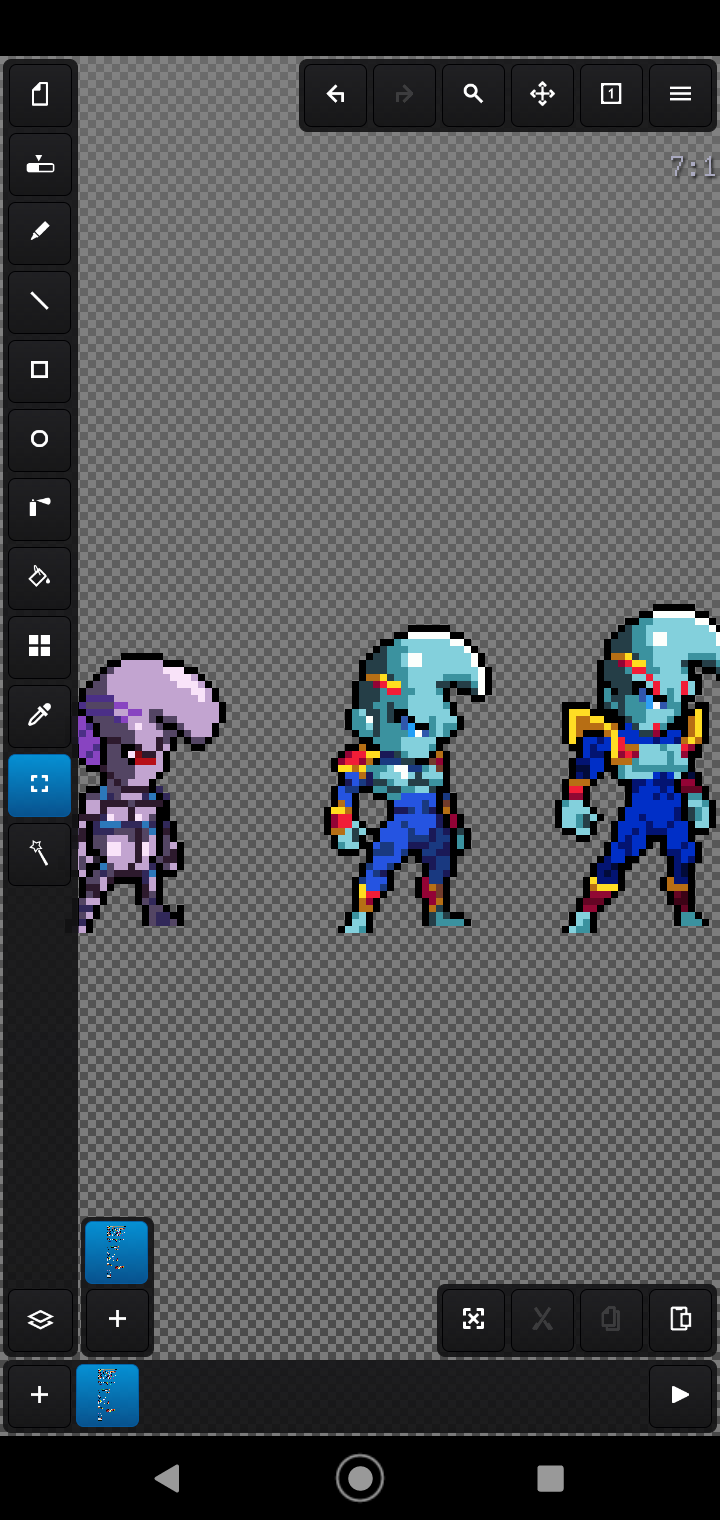Tap the Android back button
The height and width of the screenshot is (1520, 720).
167,1478
